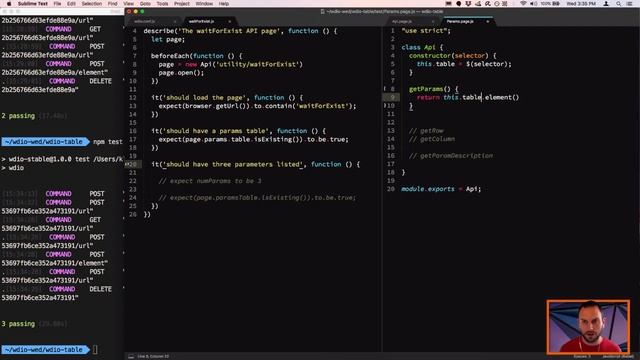Click the '2 passing' result in the terminal

click(x=18, y=116)
